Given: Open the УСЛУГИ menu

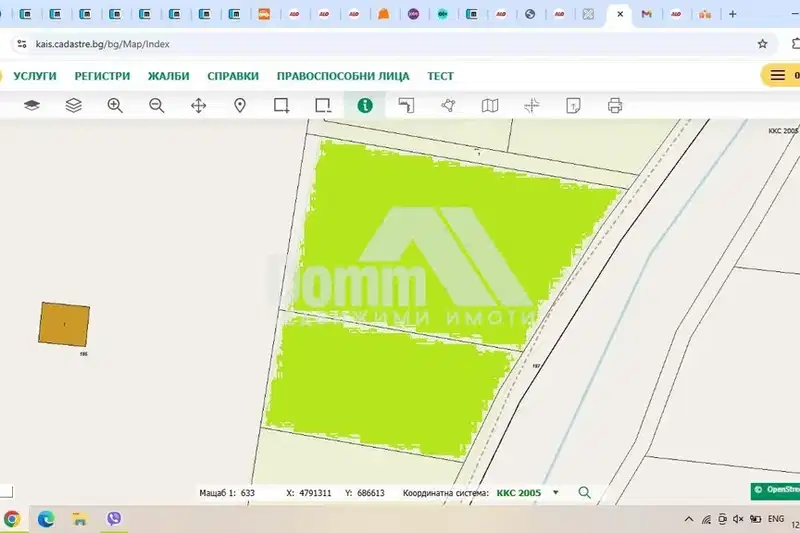Looking at the screenshot, I should pos(35,76).
